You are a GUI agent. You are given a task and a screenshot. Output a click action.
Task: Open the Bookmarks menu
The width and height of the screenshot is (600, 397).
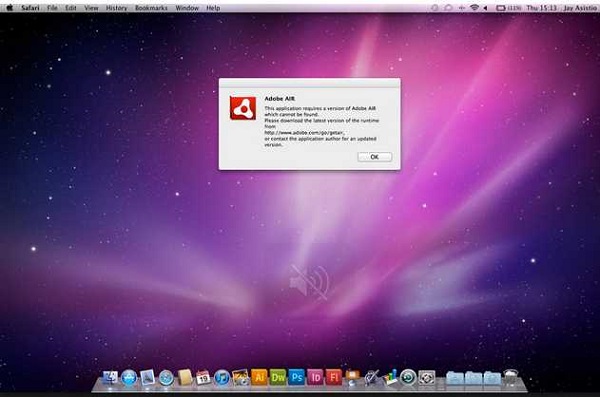tap(151, 8)
